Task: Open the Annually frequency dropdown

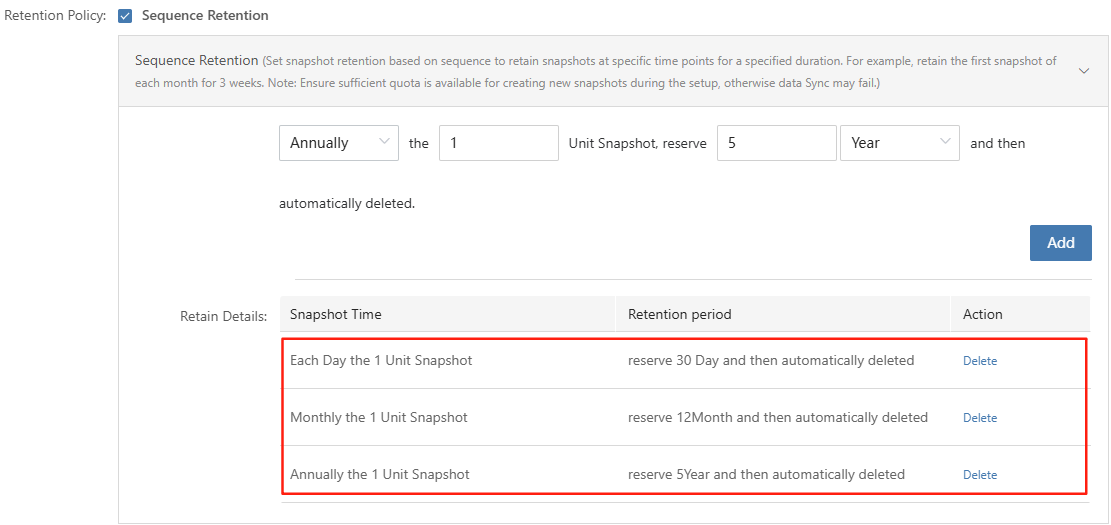Action: [339, 143]
